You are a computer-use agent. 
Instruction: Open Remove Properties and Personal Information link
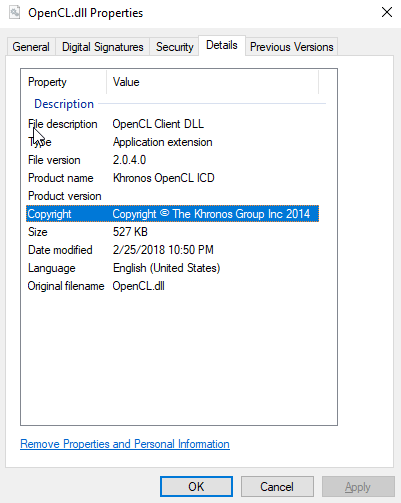(x=125, y=444)
